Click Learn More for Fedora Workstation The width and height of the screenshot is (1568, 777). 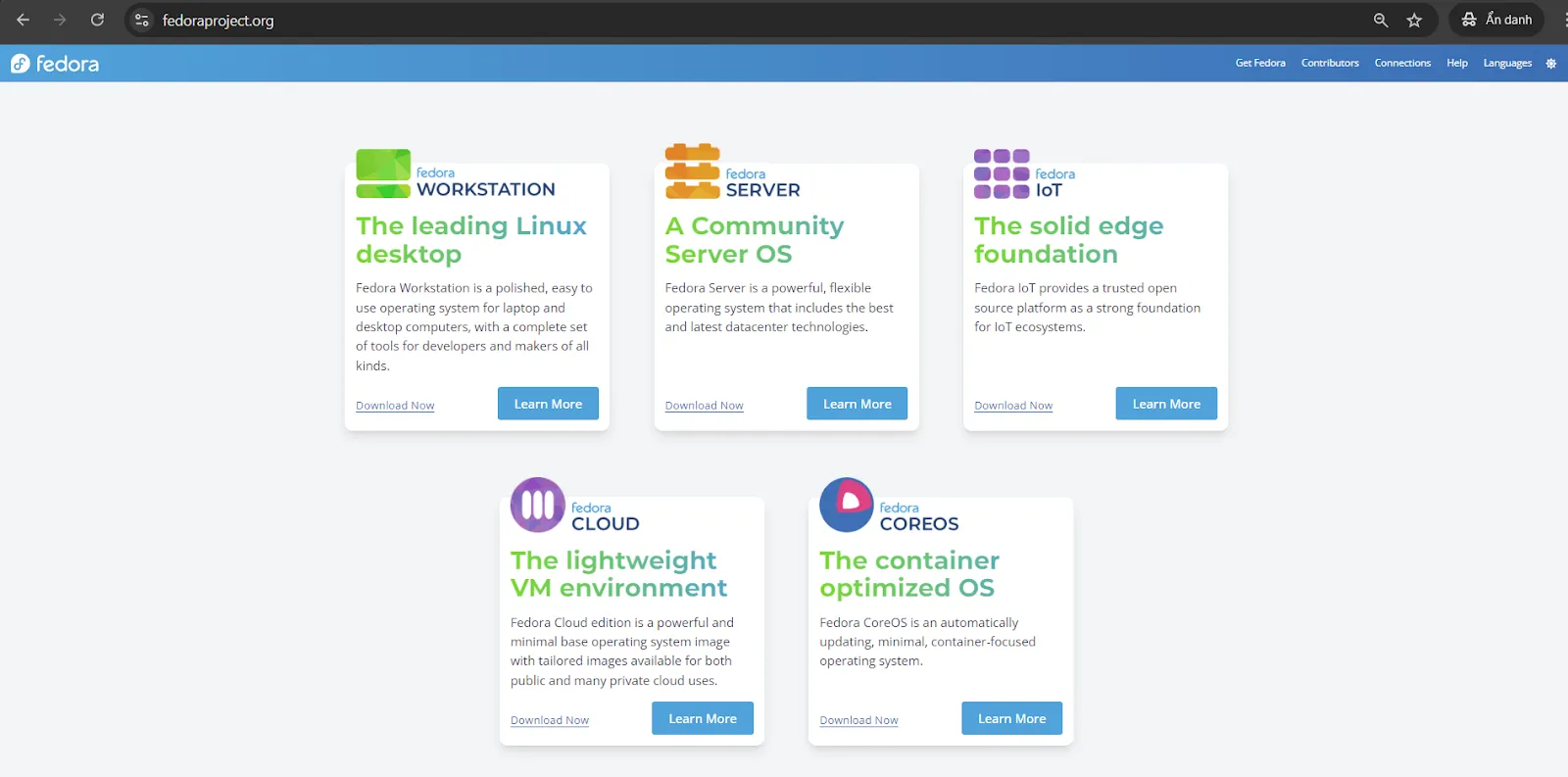click(x=548, y=404)
